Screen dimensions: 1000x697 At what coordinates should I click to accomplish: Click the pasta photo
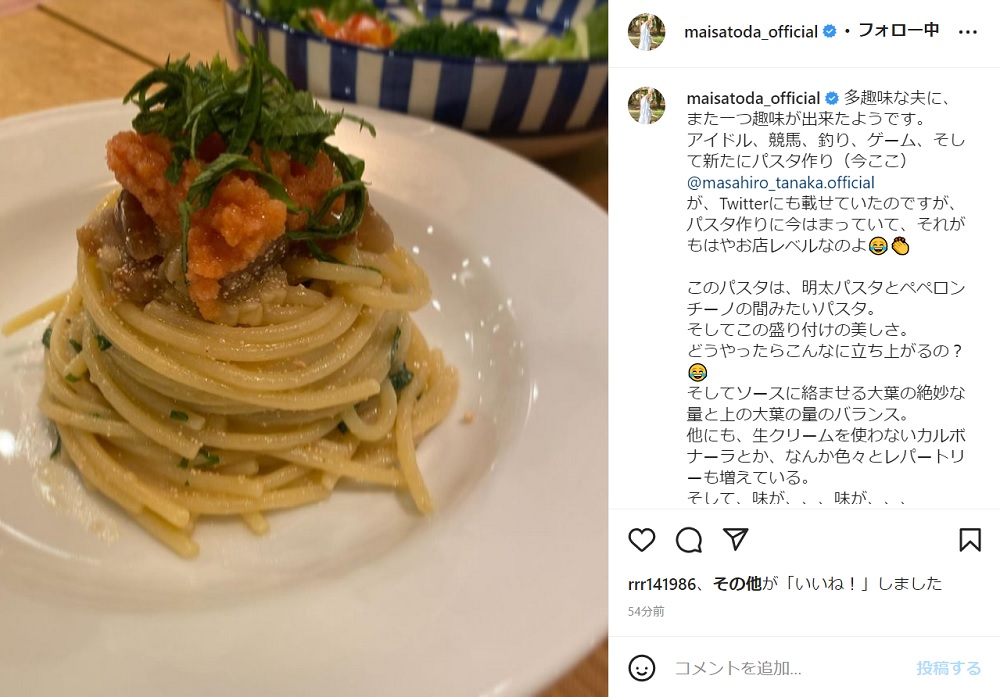(x=304, y=348)
